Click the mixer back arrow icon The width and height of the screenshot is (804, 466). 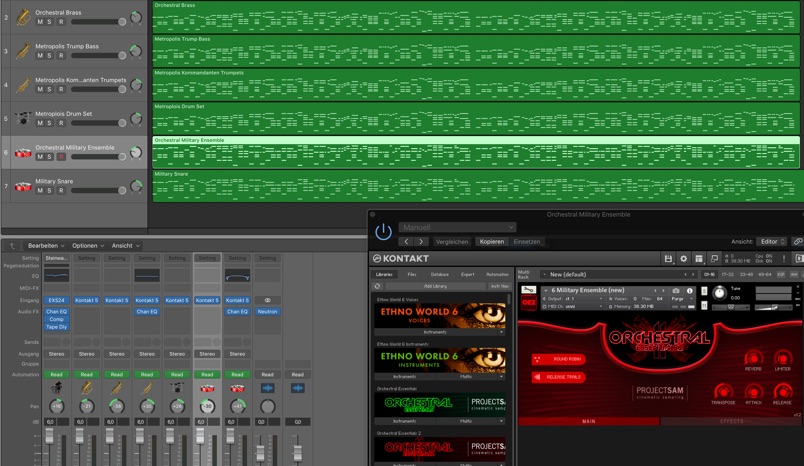[x=12, y=246]
